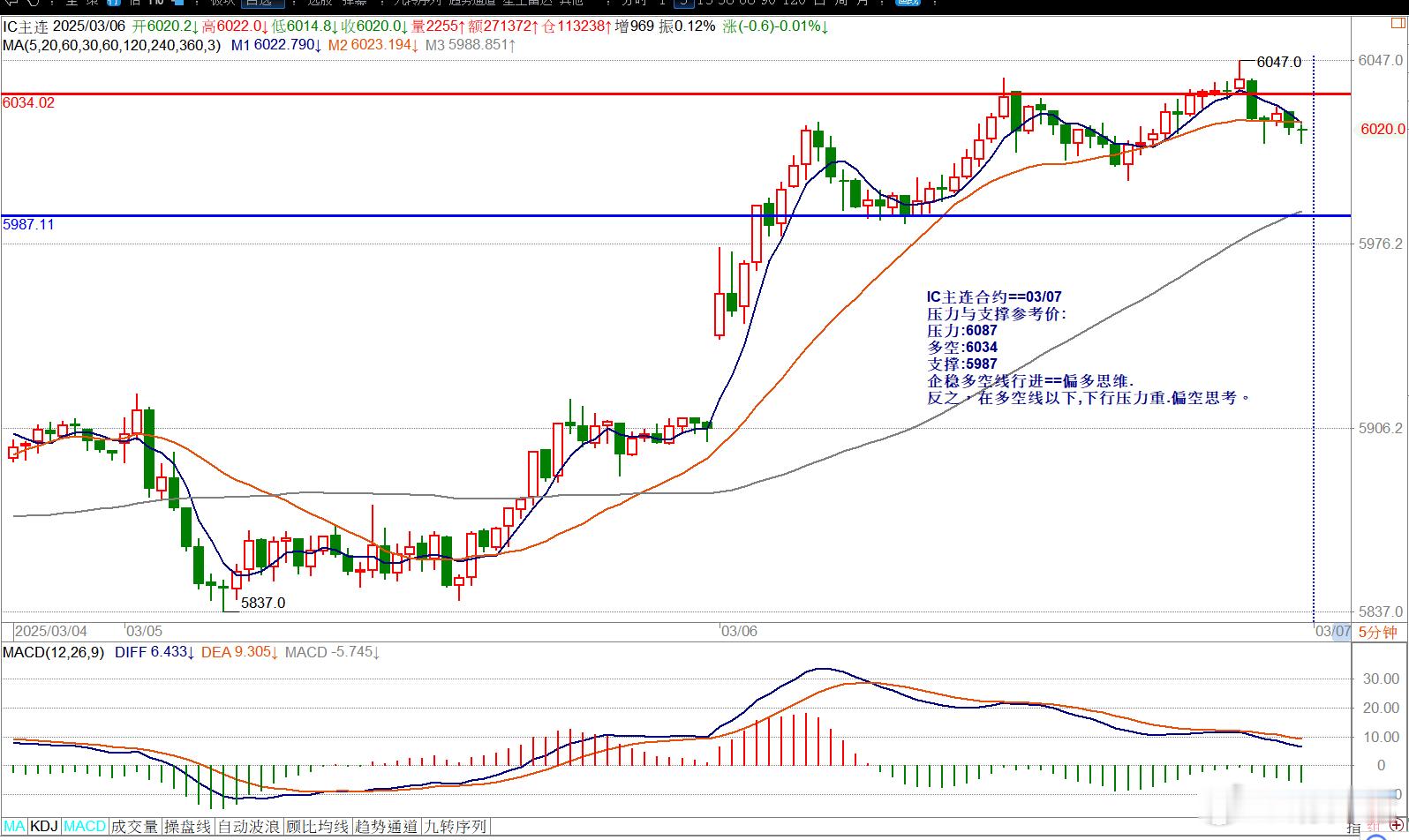
Task: Click the 5837.0 low marker on chart
Action: (263, 603)
